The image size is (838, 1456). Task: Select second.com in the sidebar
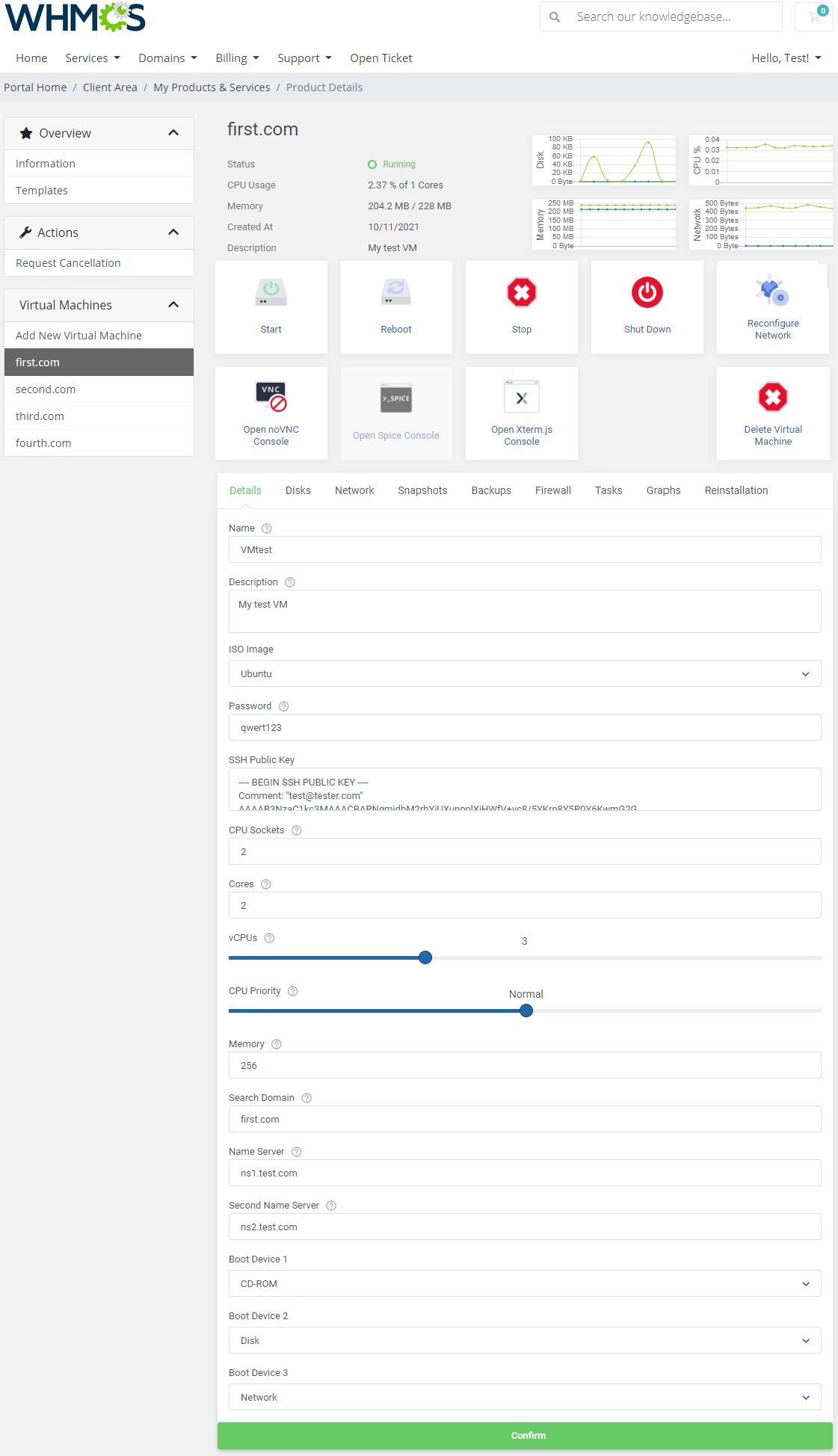click(x=99, y=389)
